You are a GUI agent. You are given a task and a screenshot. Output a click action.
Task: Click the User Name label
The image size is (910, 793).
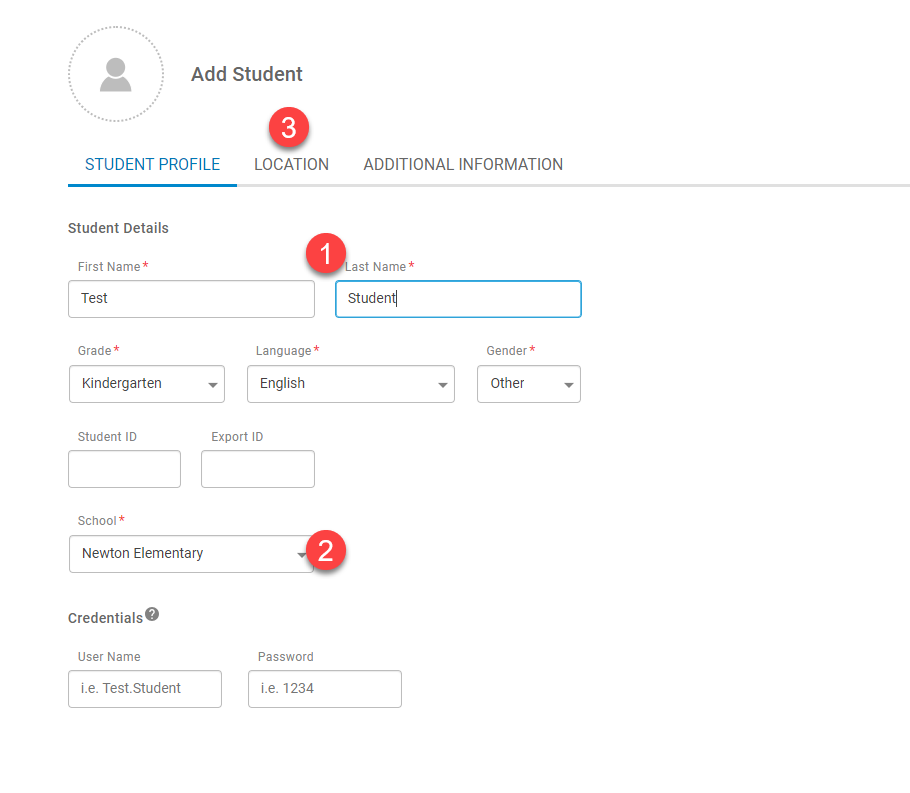pyautogui.click(x=109, y=657)
